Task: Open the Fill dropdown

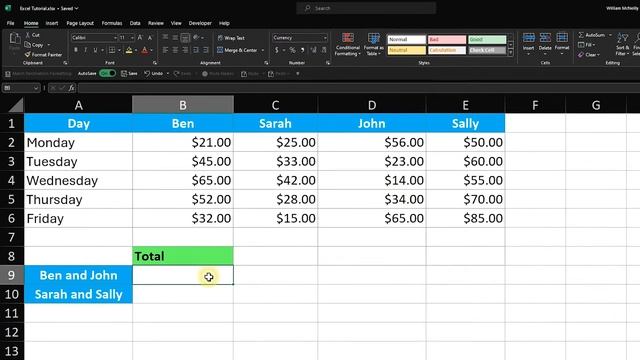Action: point(587,44)
